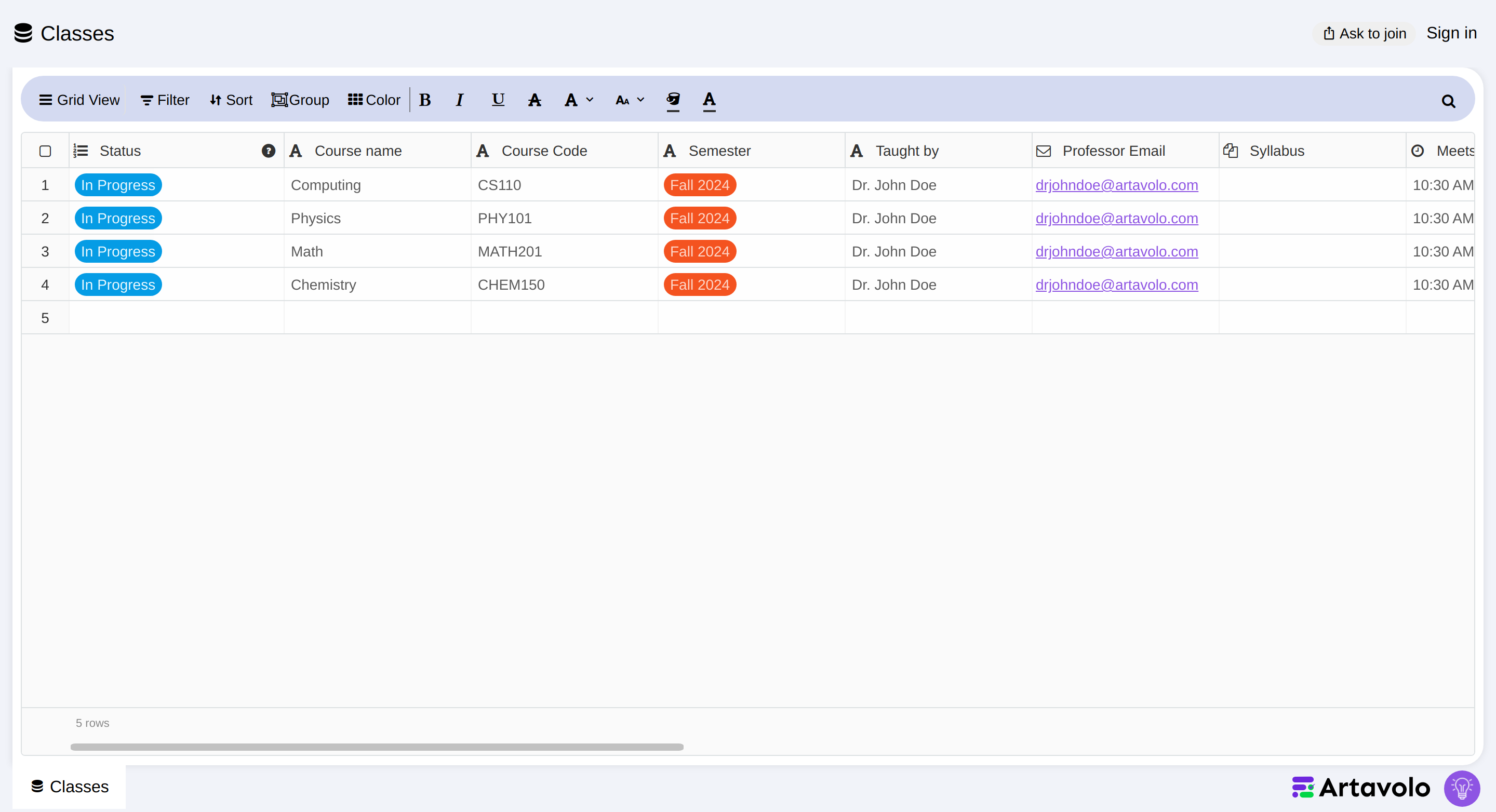Select row number 5
Viewport: 1496px width, 812px height.
(x=45, y=318)
